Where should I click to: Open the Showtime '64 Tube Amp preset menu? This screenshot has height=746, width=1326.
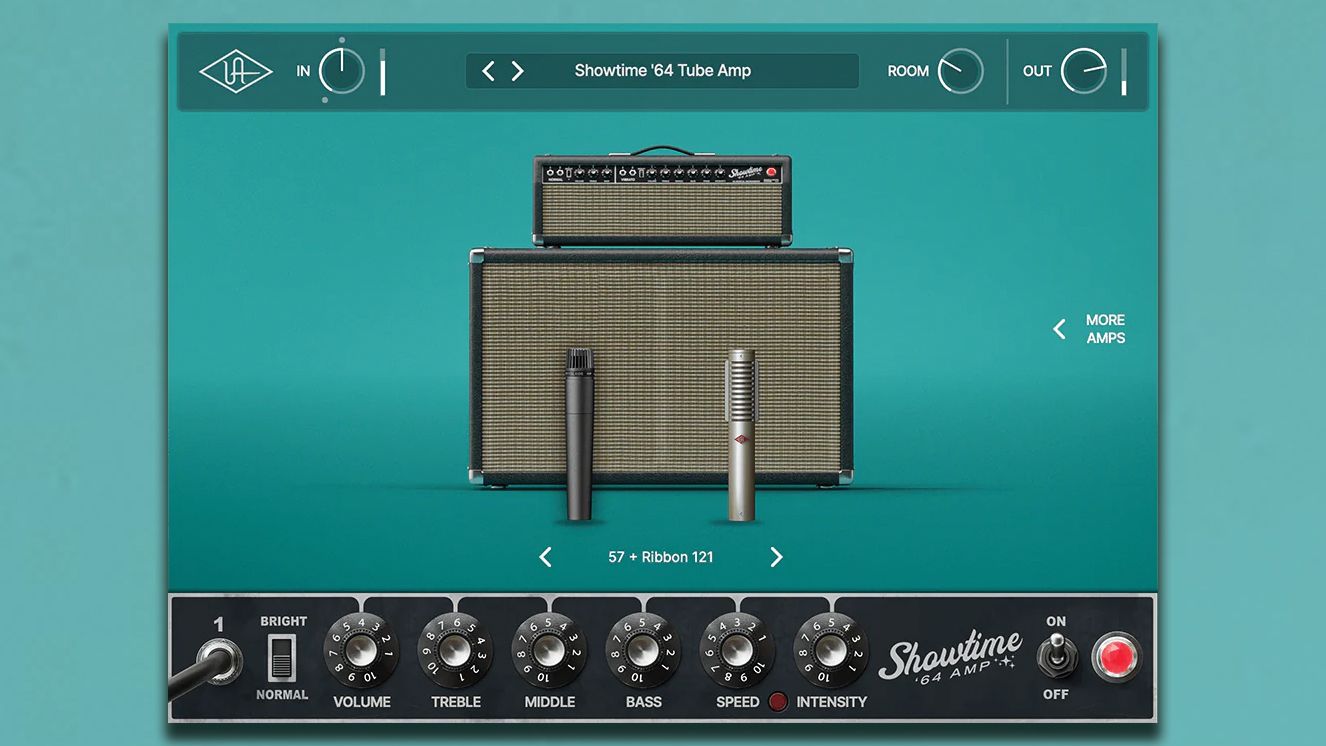[662, 71]
